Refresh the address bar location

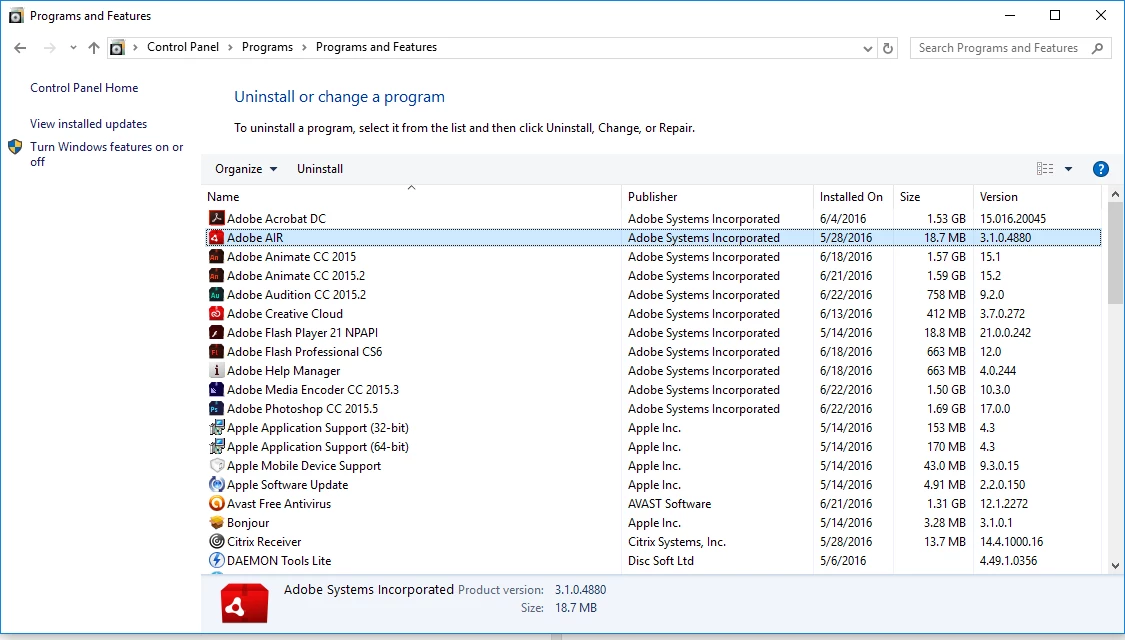pyautogui.click(x=888, y=48)
